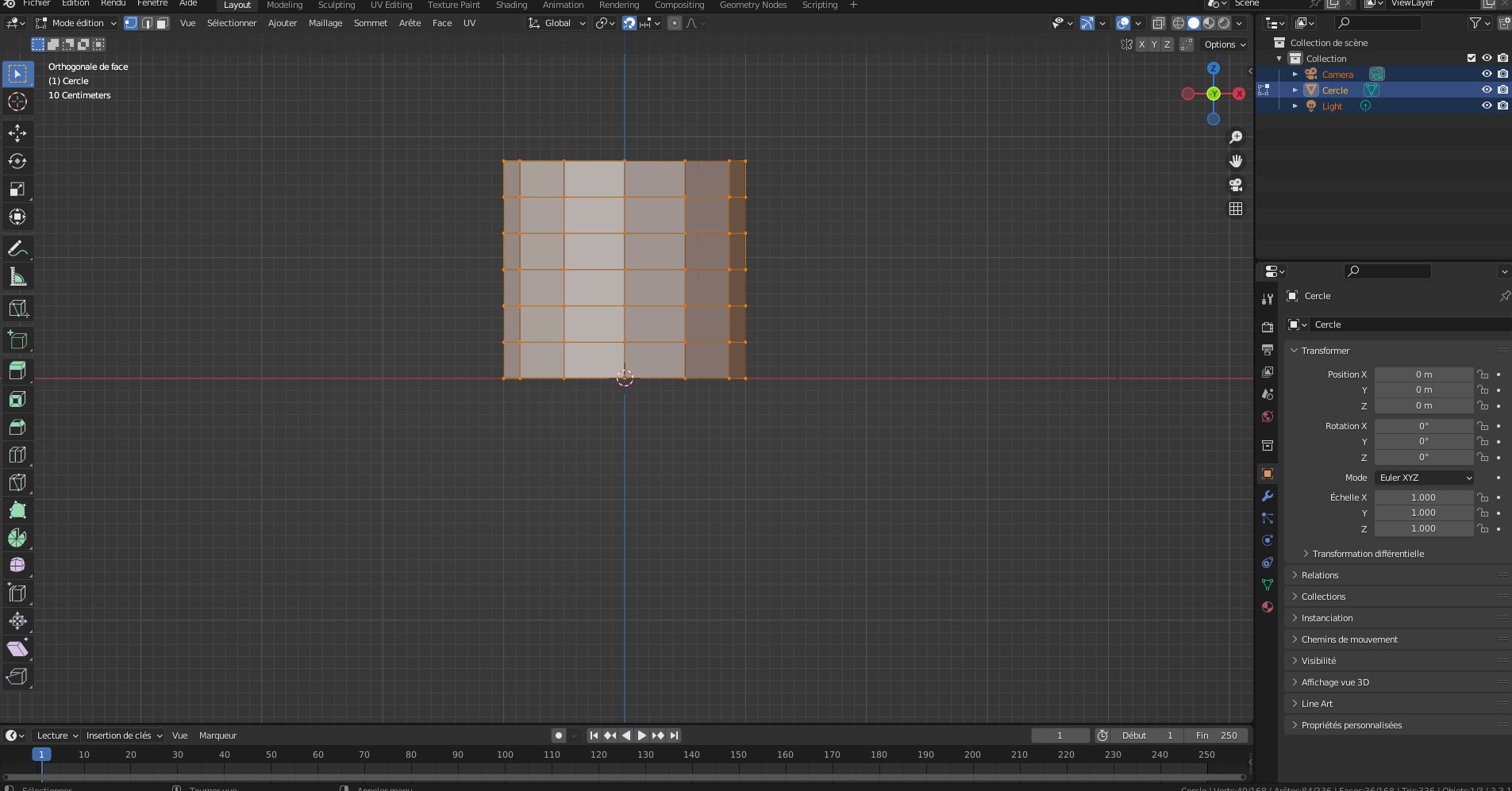
Task: Open the Options dropdown
Action: tap(1224, 44)
